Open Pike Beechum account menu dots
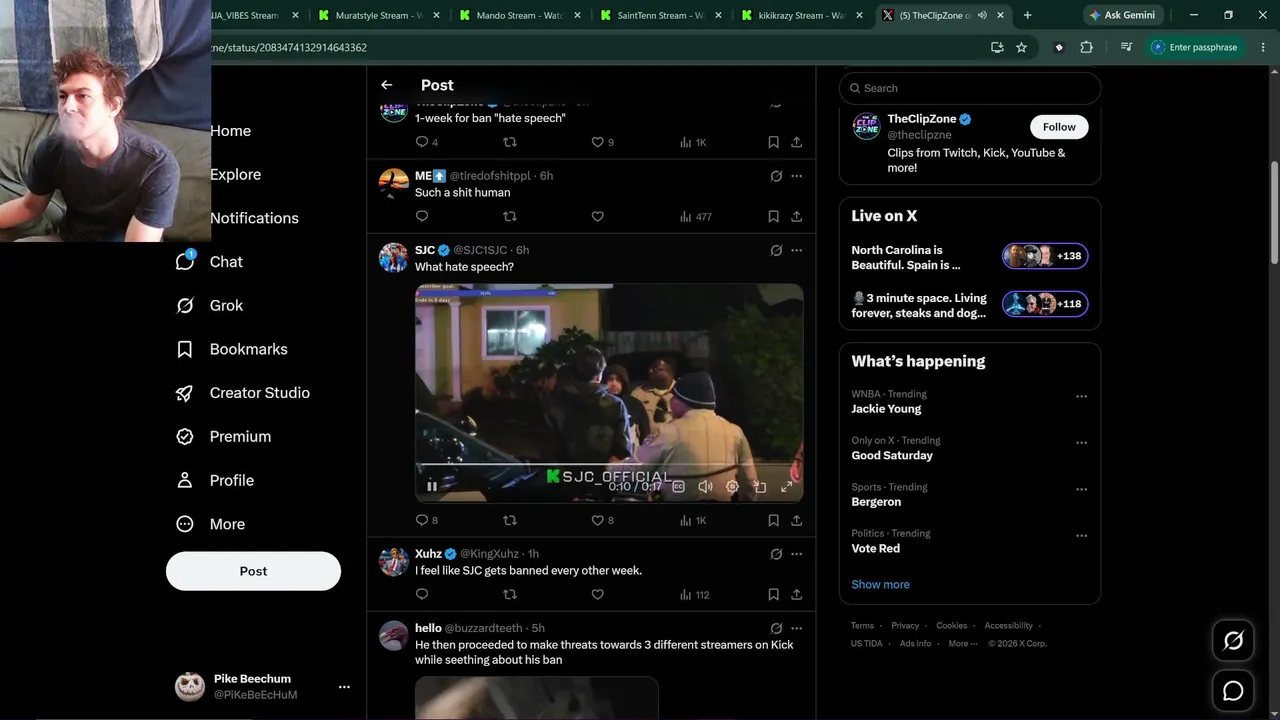 tap(344, 687)
